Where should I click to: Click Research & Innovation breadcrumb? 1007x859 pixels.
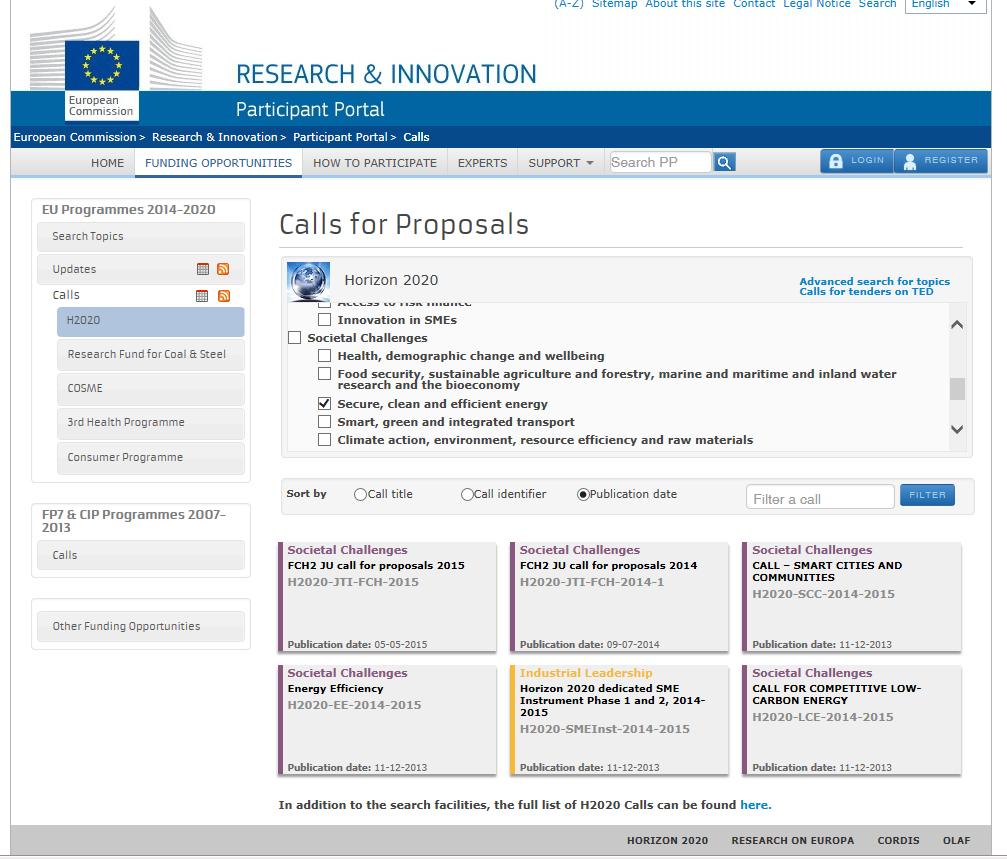tap(215, 137)
